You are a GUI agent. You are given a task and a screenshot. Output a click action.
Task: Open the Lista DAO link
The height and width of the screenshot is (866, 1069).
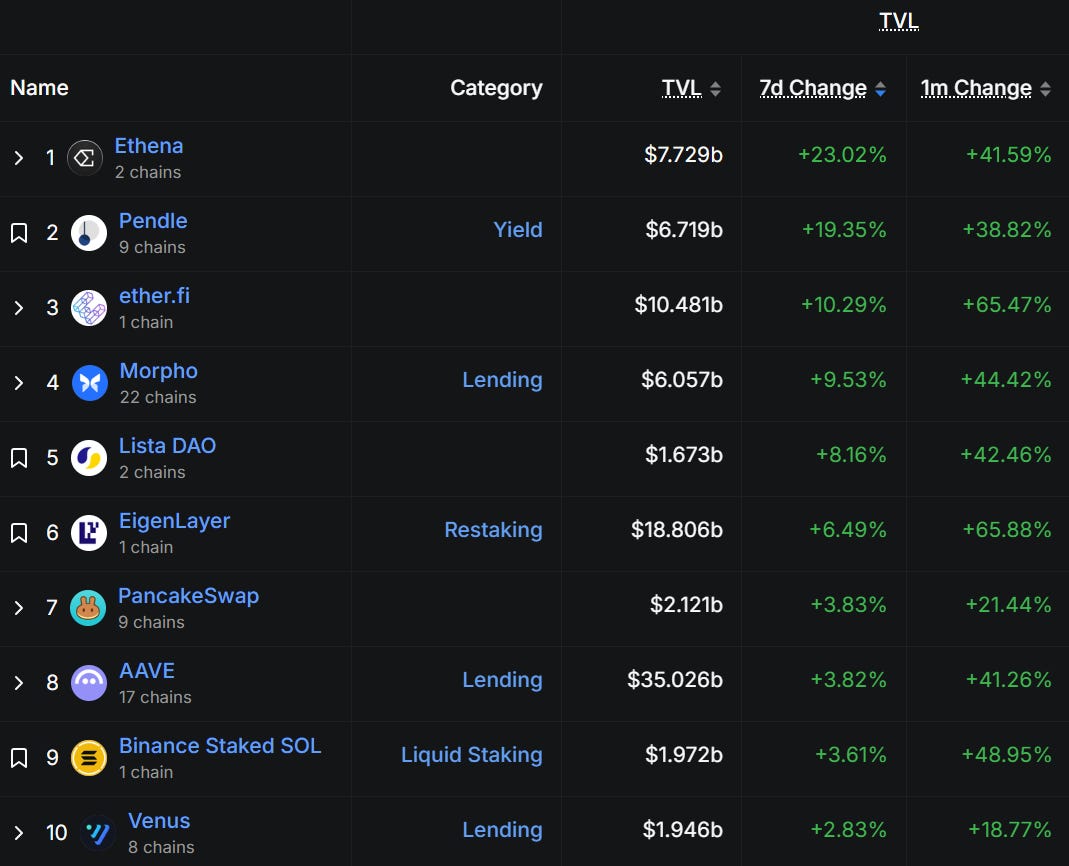click(x=168, y=446)
